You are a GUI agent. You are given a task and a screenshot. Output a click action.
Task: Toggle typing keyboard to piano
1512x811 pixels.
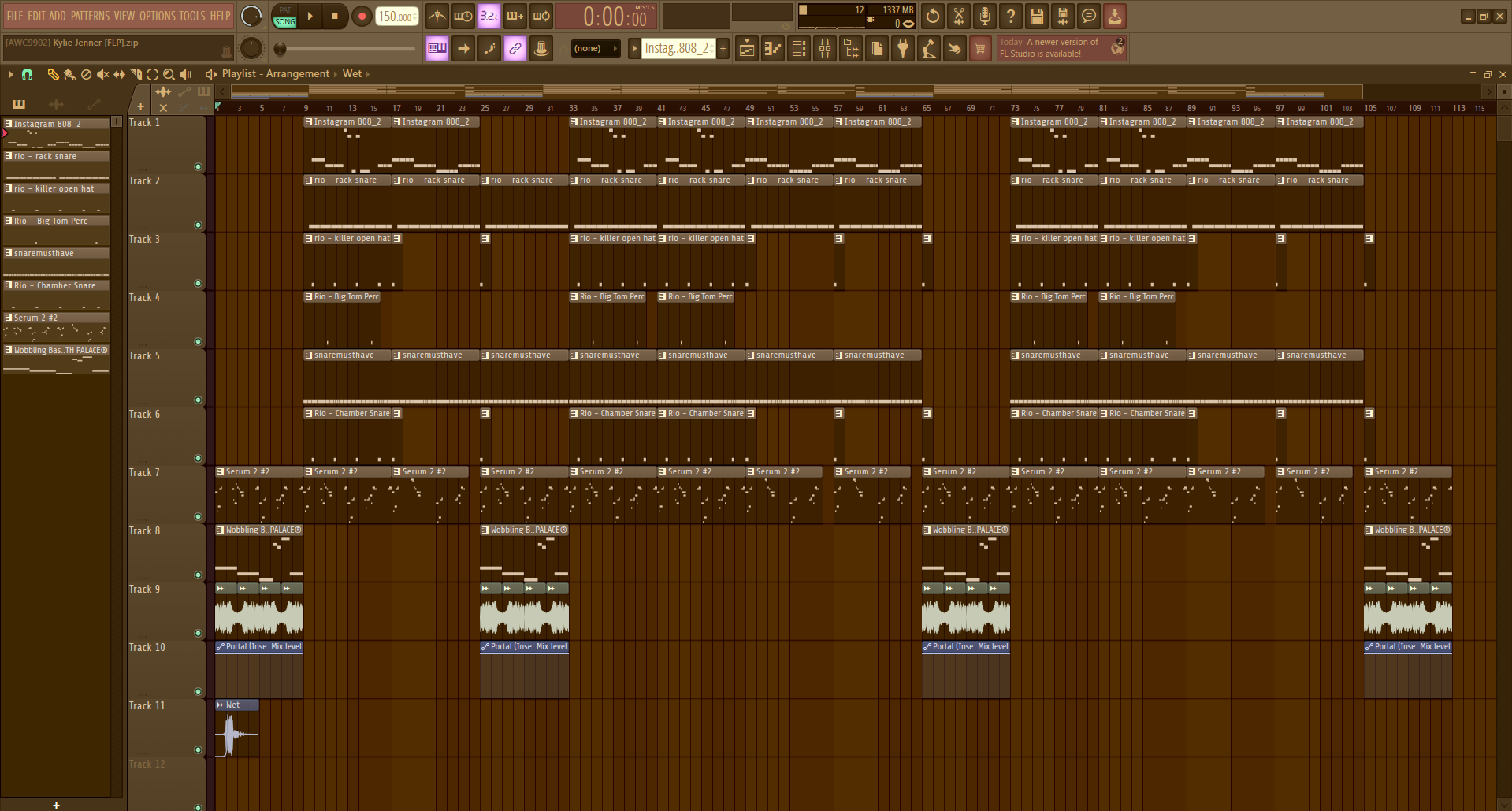[437, 49]
